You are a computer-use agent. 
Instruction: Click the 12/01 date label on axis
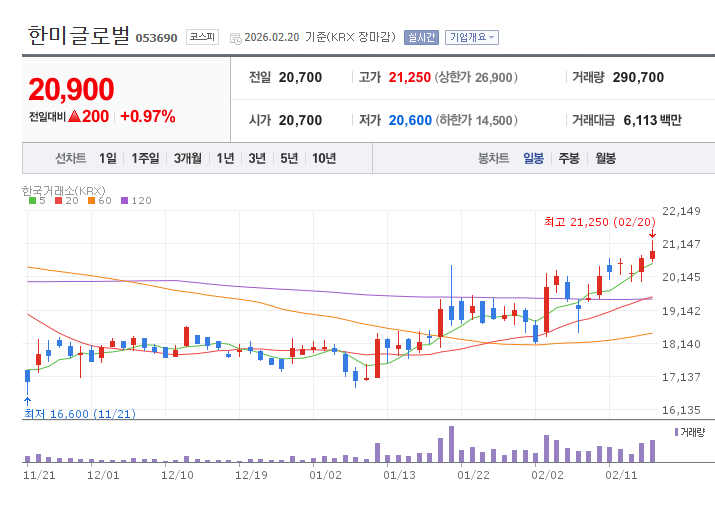[103, 475]
